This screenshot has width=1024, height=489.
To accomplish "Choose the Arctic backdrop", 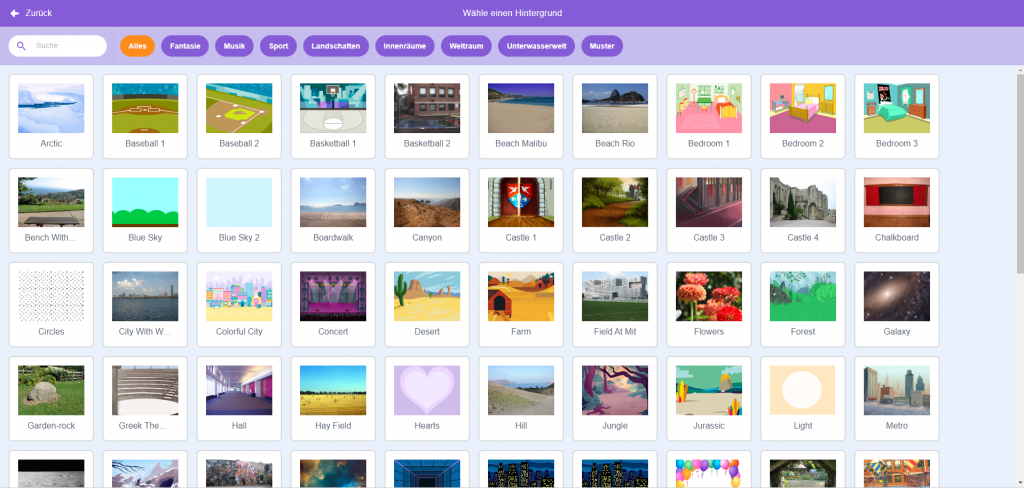I will tap(51, 116).
